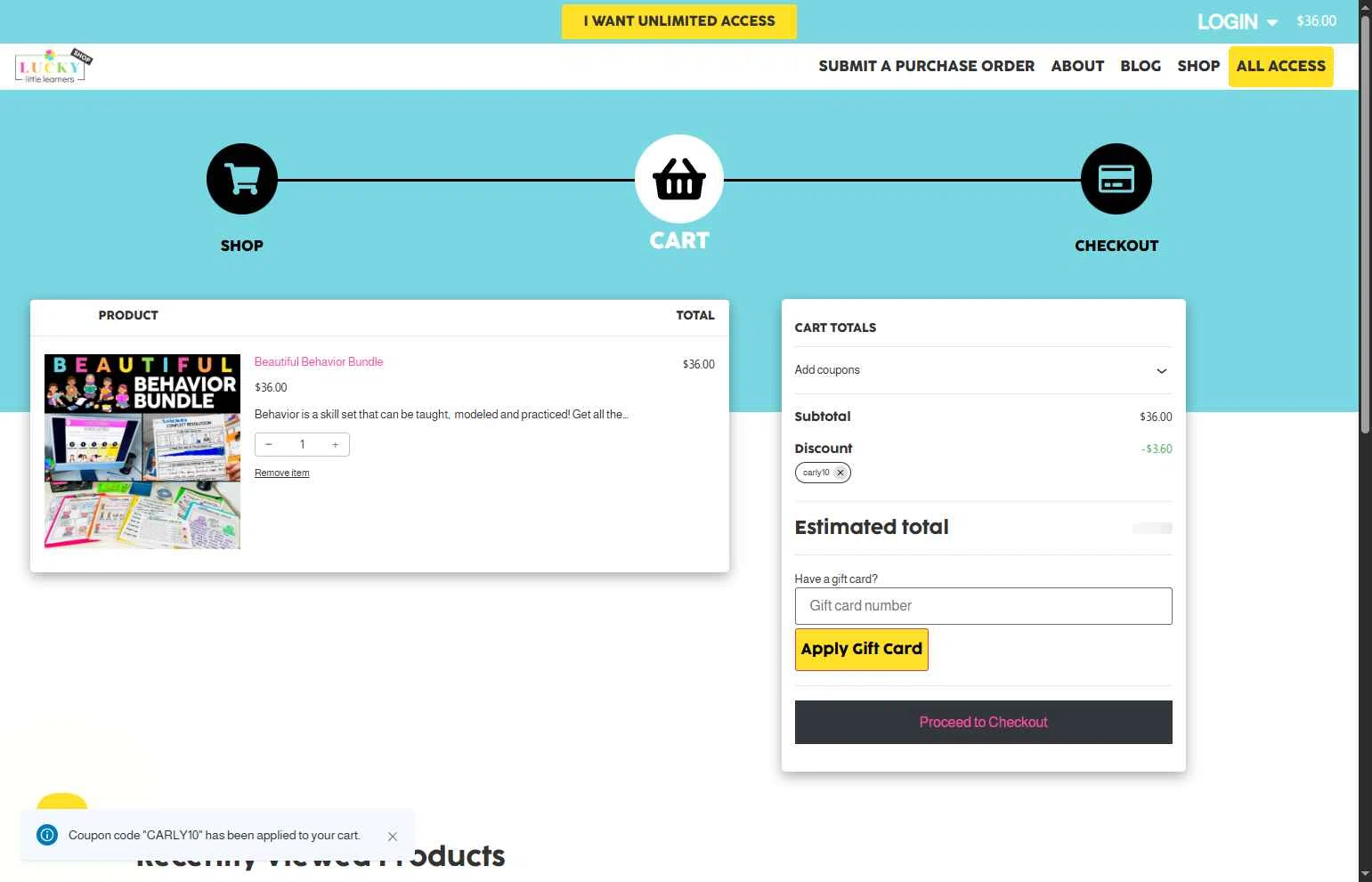Click the Estimated total label
The width and height of the screenshot is (1372, 882).
coord(872,527)
